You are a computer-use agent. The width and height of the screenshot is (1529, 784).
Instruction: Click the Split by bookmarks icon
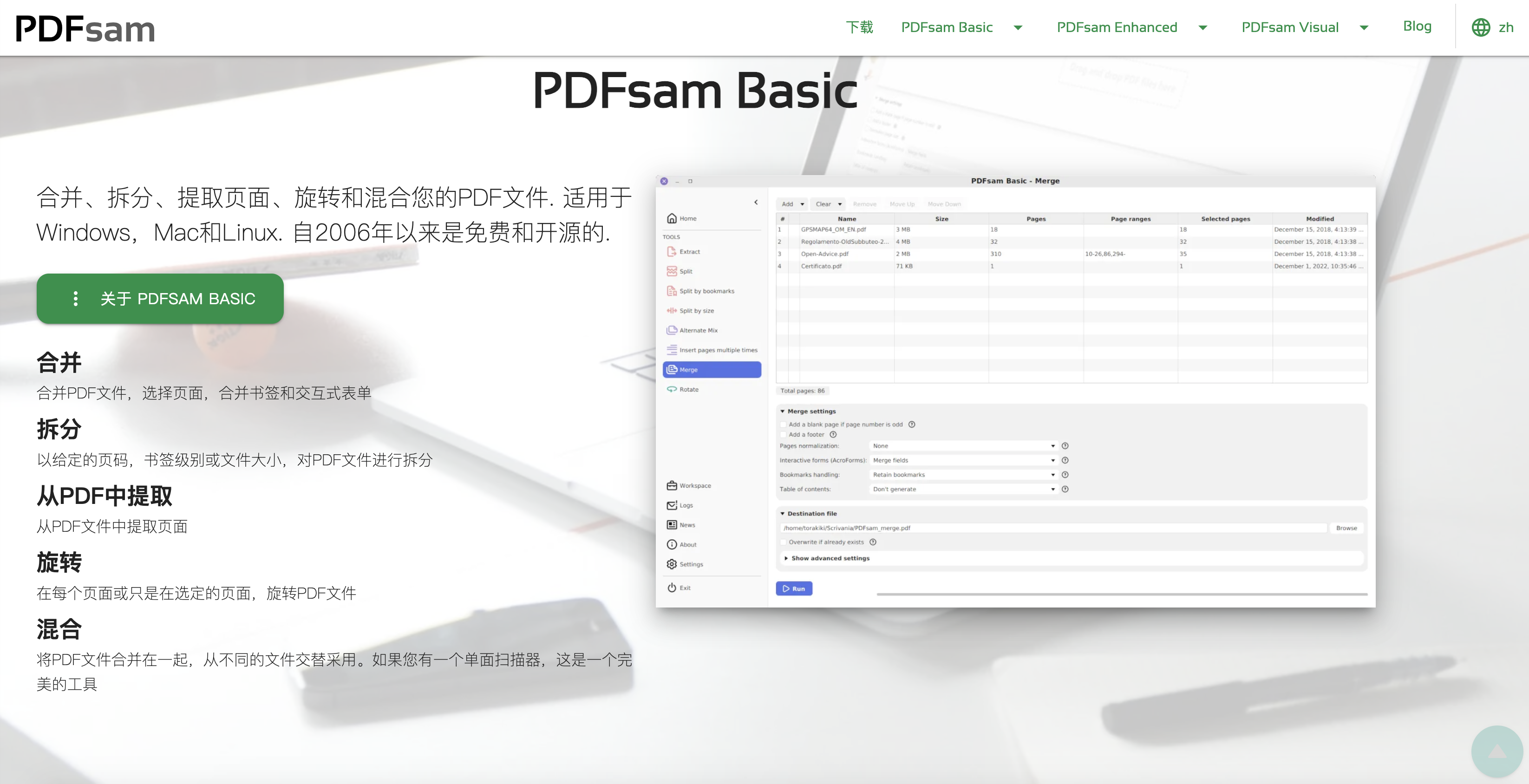pos(672,292)
